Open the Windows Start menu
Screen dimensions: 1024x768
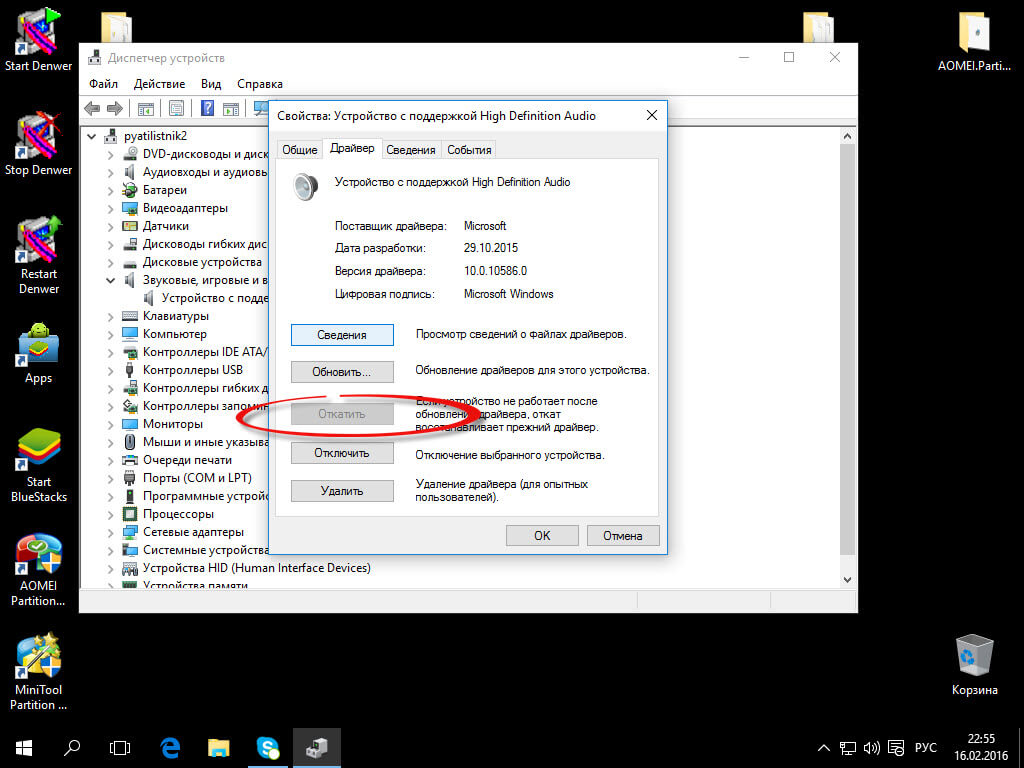click(24, 748)
